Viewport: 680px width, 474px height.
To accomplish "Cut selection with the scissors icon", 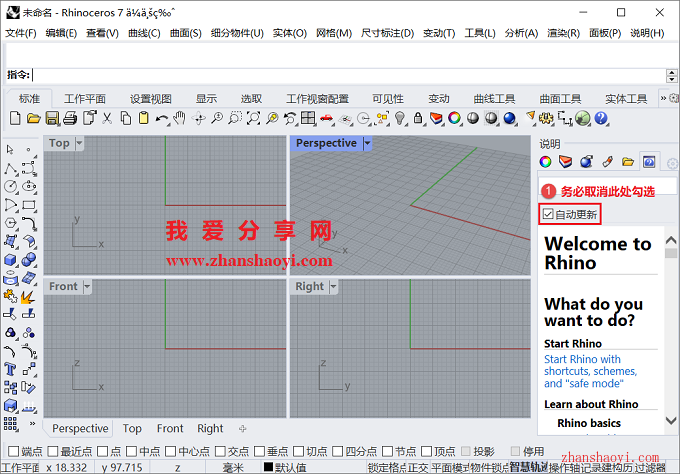I will point(107,118).
